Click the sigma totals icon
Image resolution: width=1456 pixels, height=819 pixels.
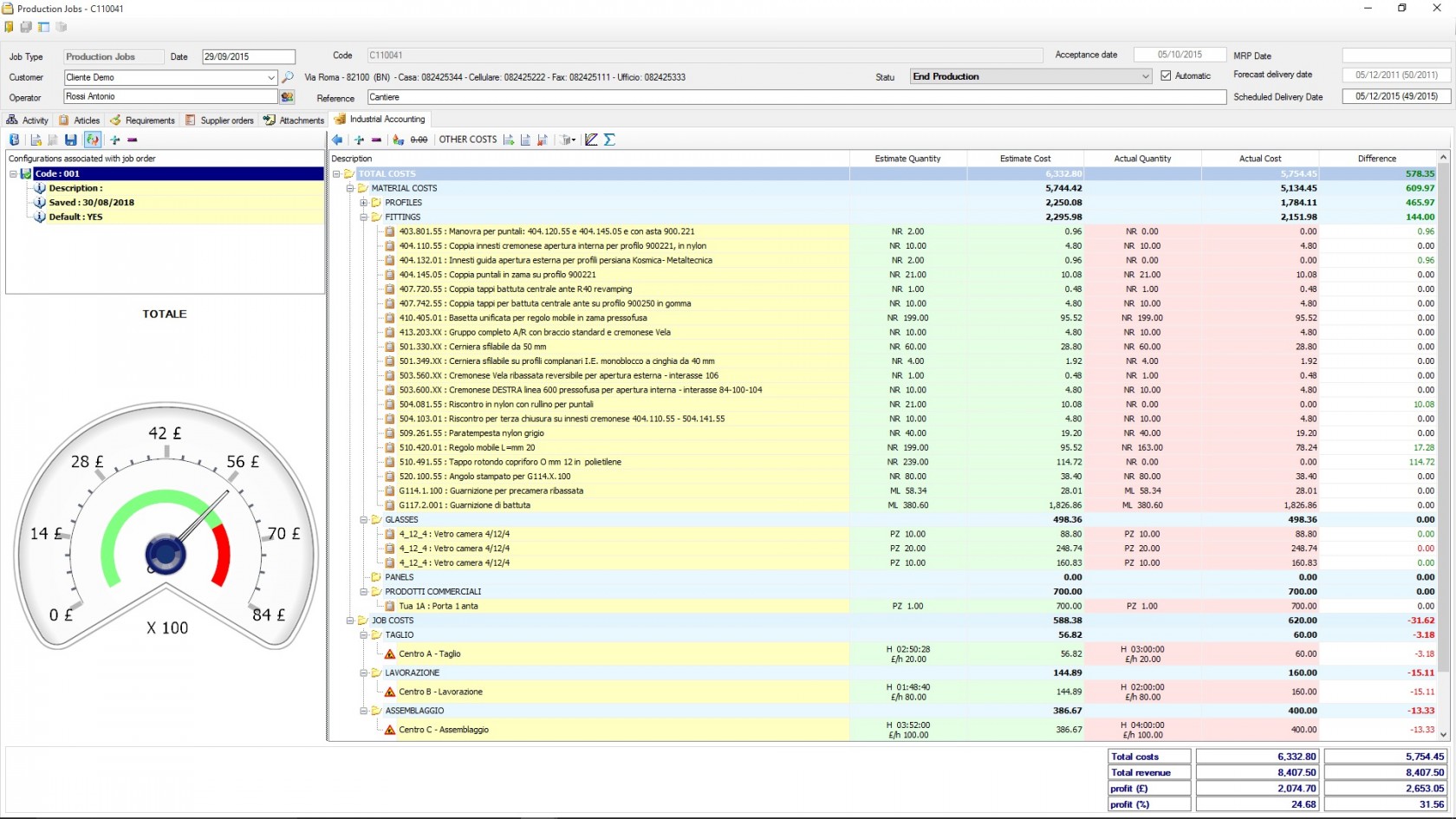(x=609, y=140)
